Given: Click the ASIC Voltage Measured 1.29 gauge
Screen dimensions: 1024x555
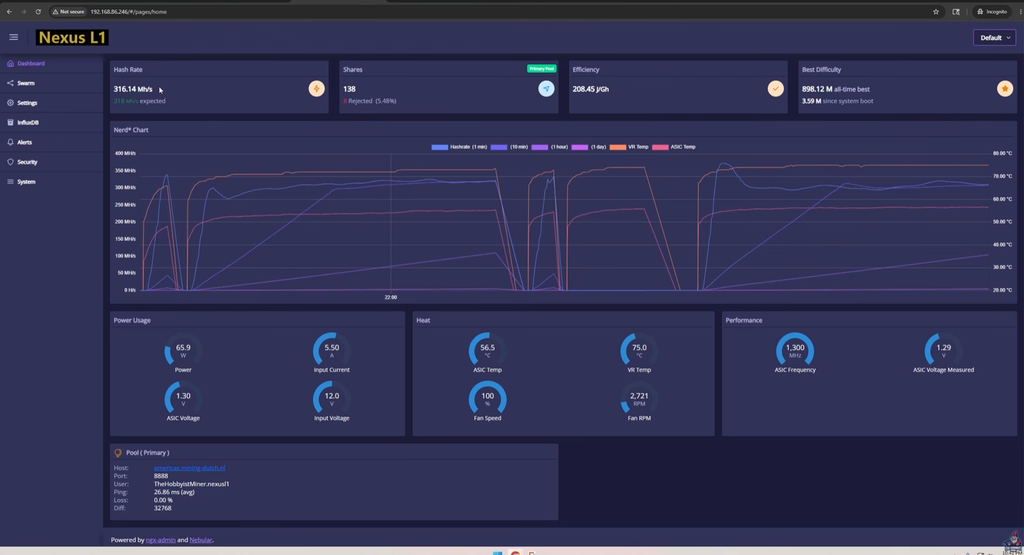Looking at the screenshot, I should click(x=943, y=351).
